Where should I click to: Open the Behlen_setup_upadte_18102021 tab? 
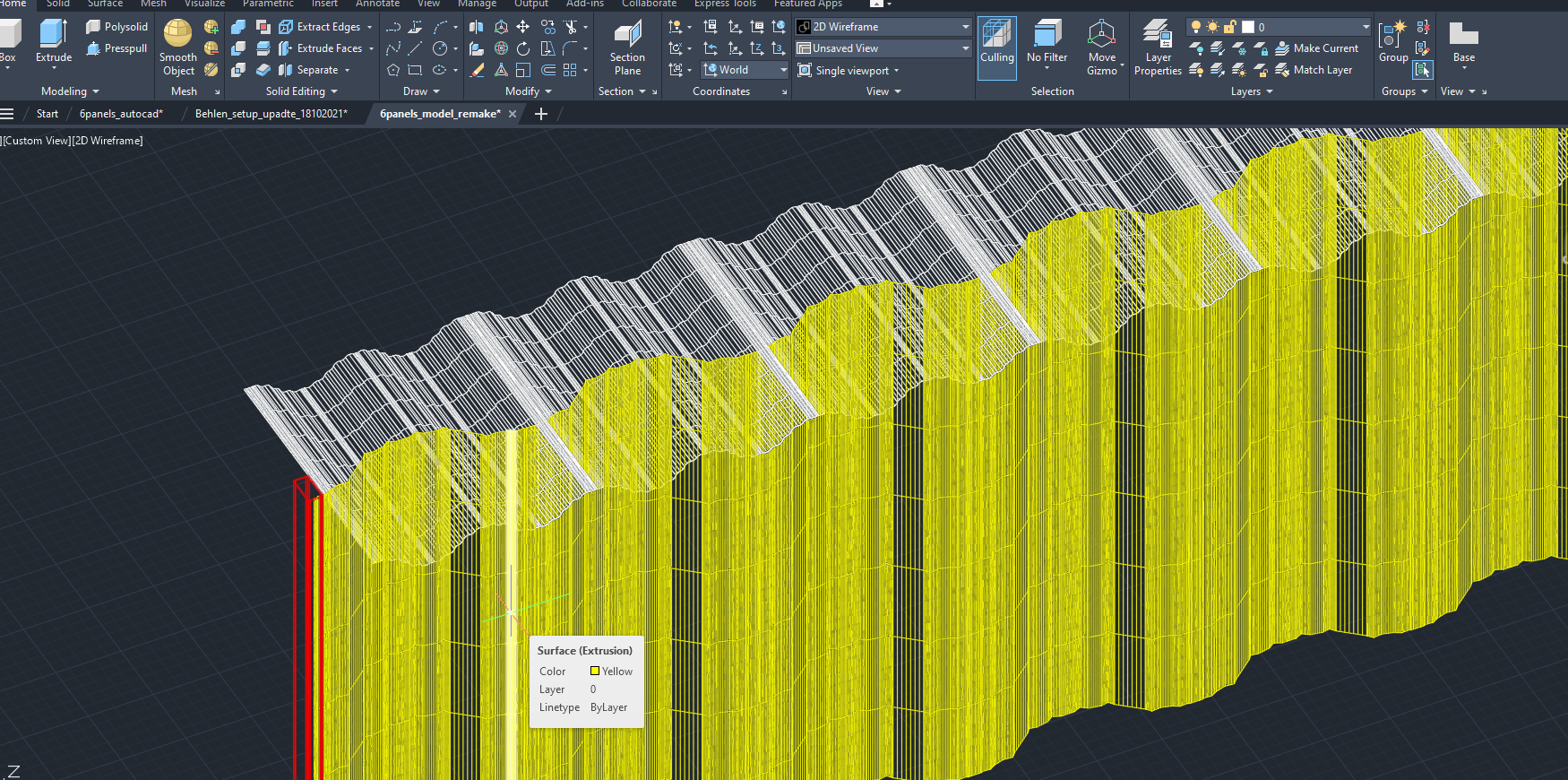point(271,114)
